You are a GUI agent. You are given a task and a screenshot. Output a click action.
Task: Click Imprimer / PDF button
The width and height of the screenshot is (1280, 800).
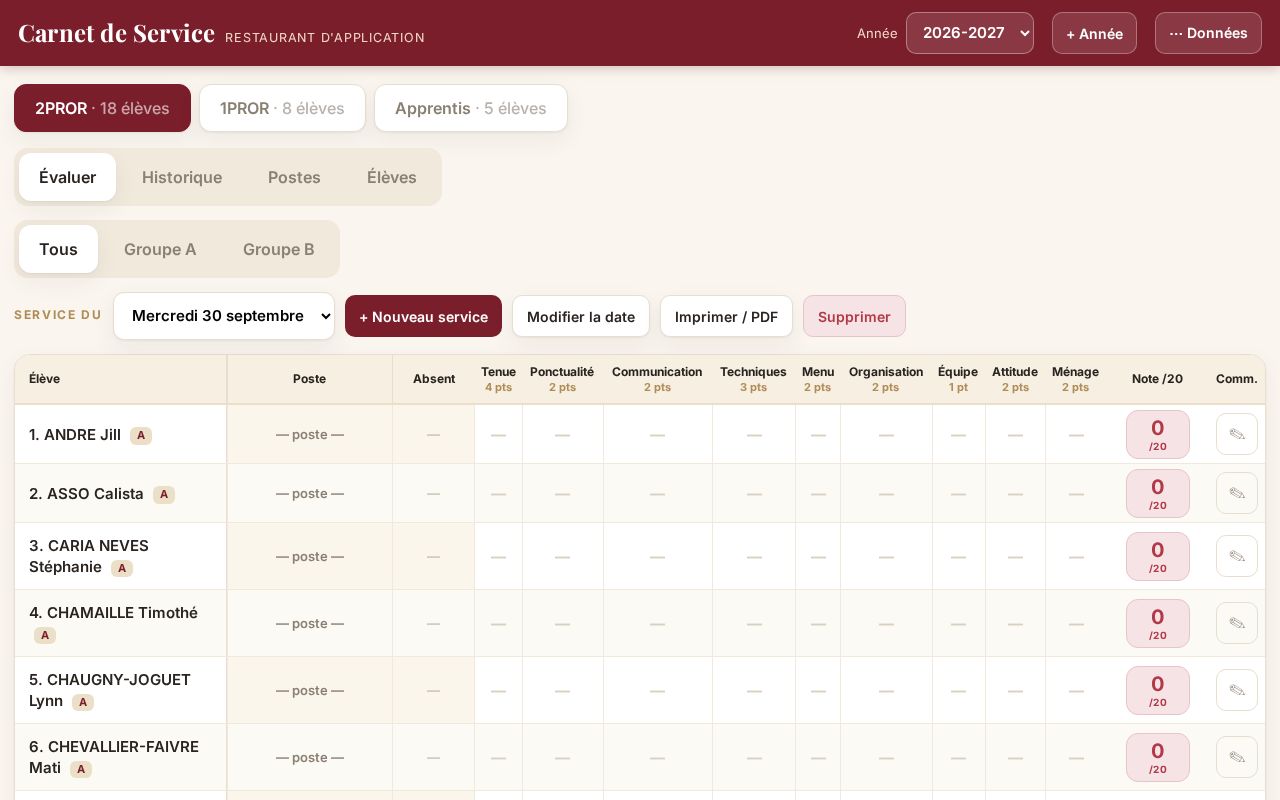[x=726, y=316]
